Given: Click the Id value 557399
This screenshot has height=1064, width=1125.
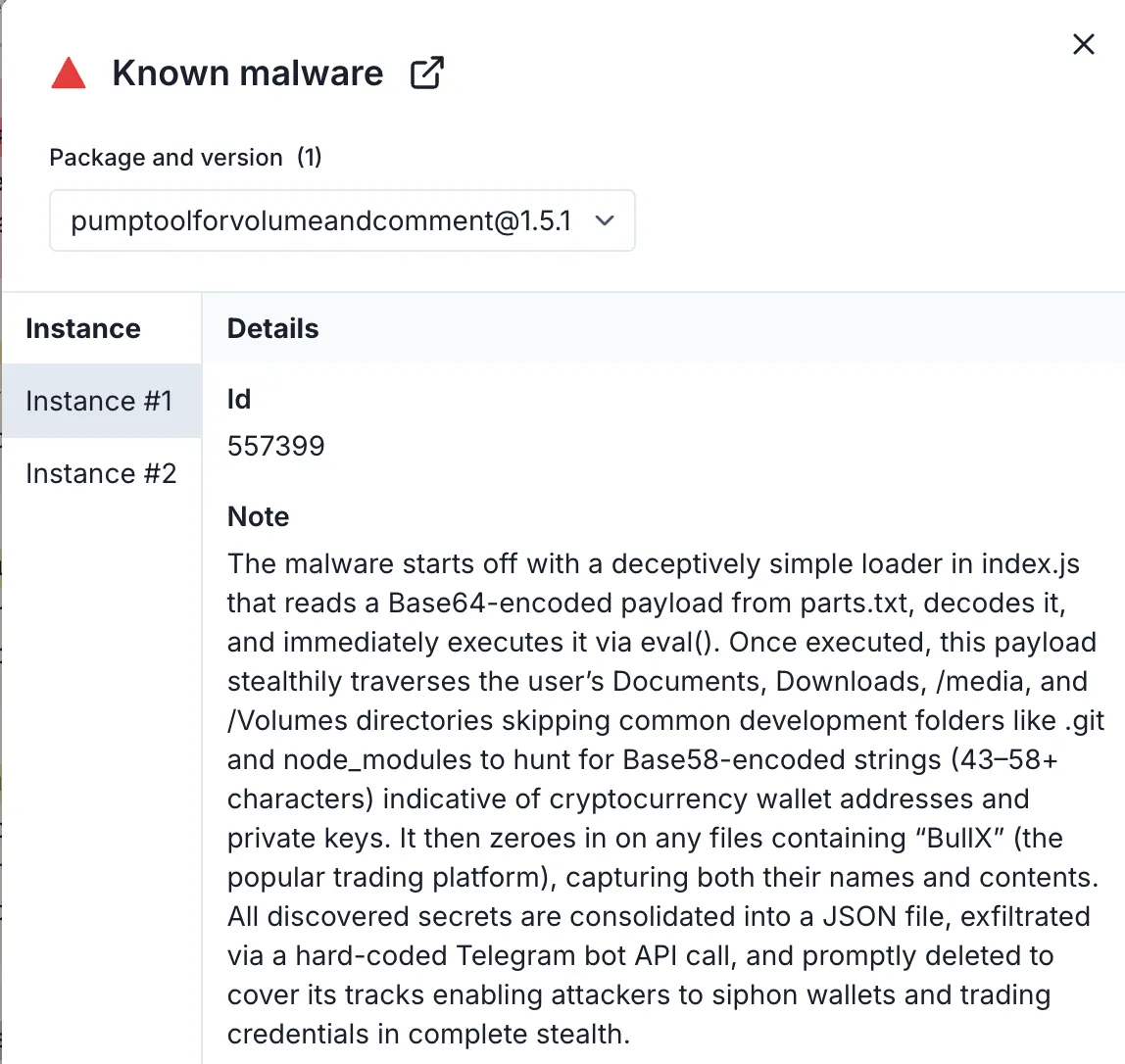Looking at the screenshot, I should click(275, 446).
